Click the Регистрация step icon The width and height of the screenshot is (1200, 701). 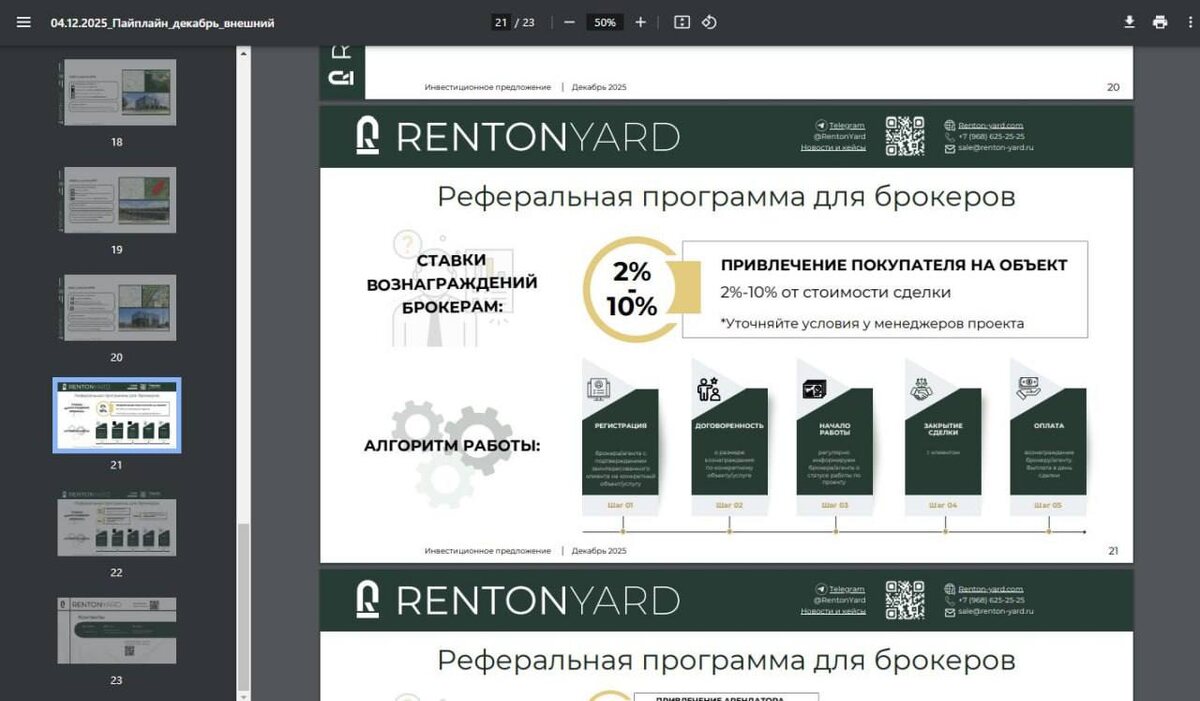point(601,387)
